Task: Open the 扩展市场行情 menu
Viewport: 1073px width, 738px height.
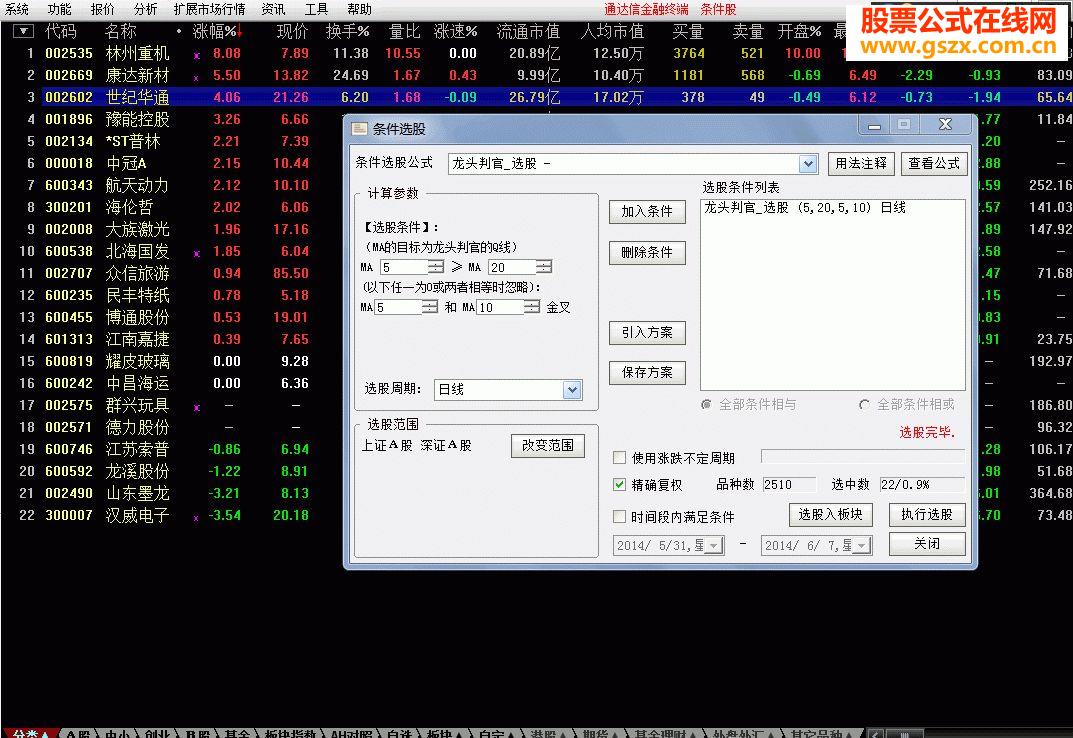Action: [x=209, y=9]
